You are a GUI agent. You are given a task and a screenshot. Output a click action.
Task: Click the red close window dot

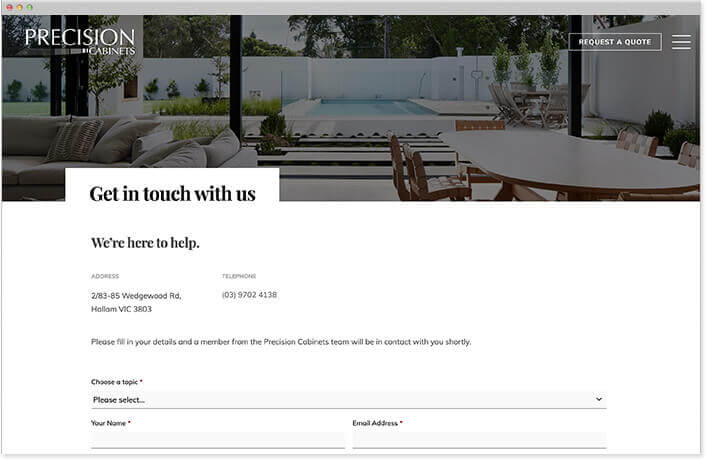(x=9, y=7)
